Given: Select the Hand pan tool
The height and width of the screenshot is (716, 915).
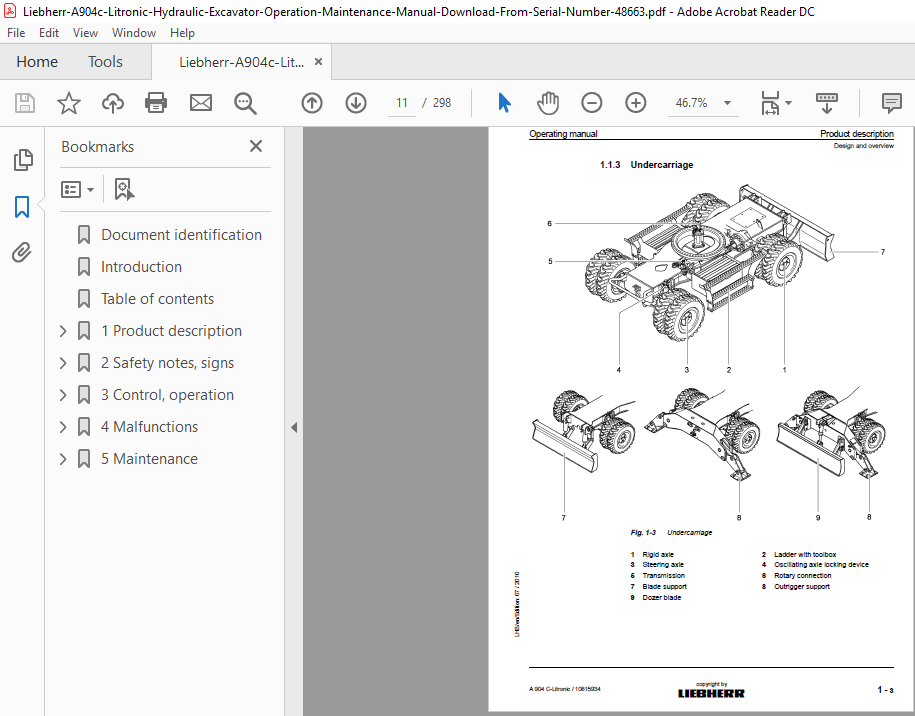Looking at the screenshot, I should pyautogui.click(x=548, y=103).
